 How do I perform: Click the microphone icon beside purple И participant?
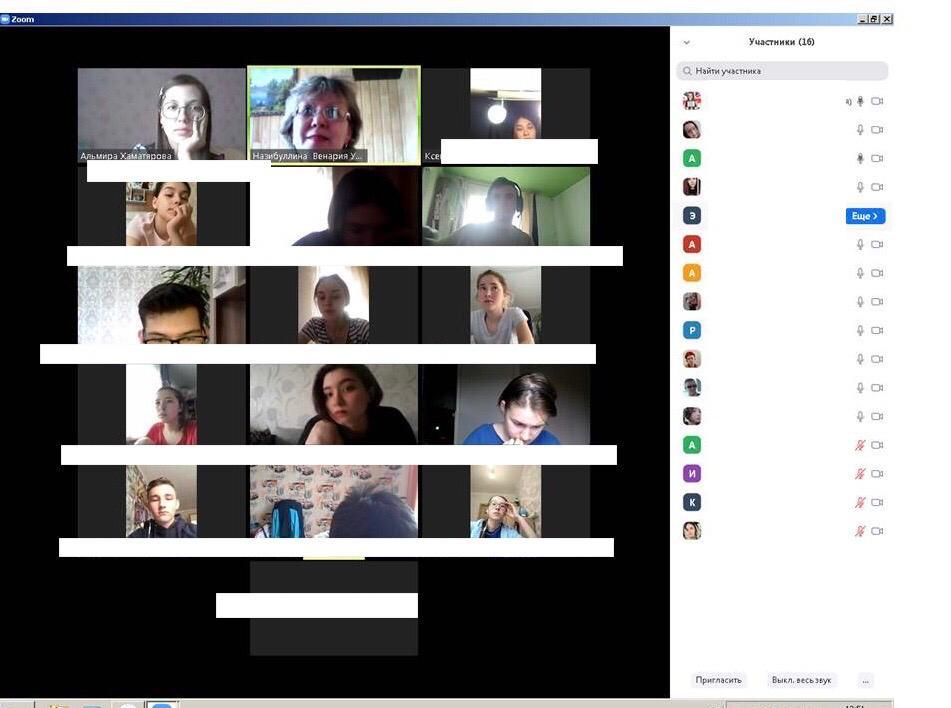(859, 474)
